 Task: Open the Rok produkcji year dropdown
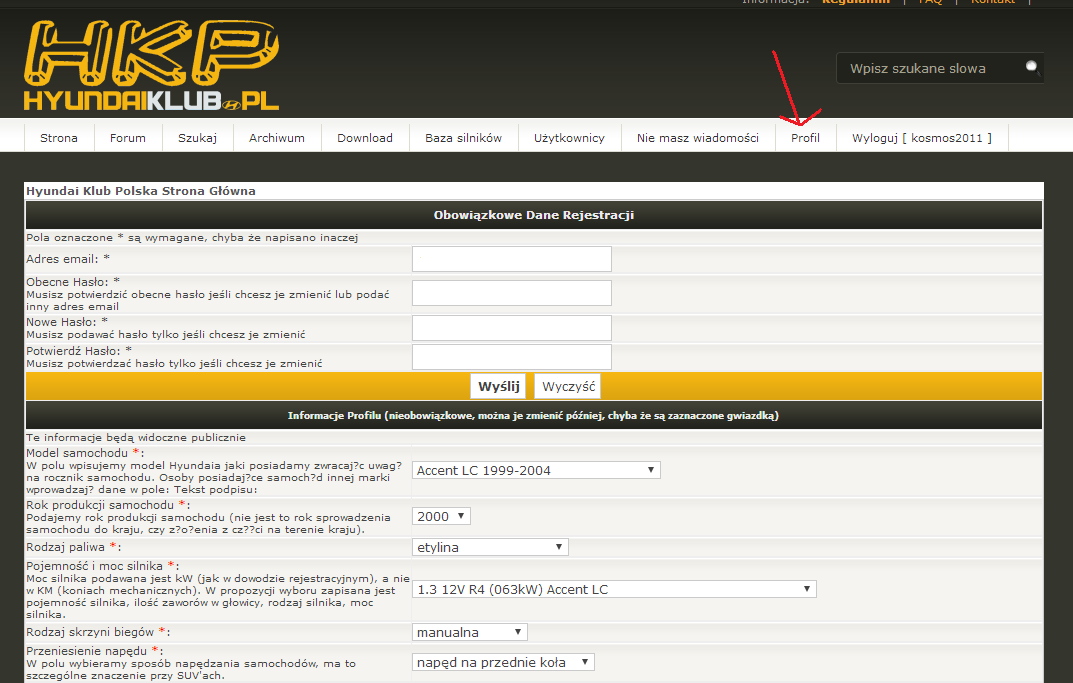(441, 516)
